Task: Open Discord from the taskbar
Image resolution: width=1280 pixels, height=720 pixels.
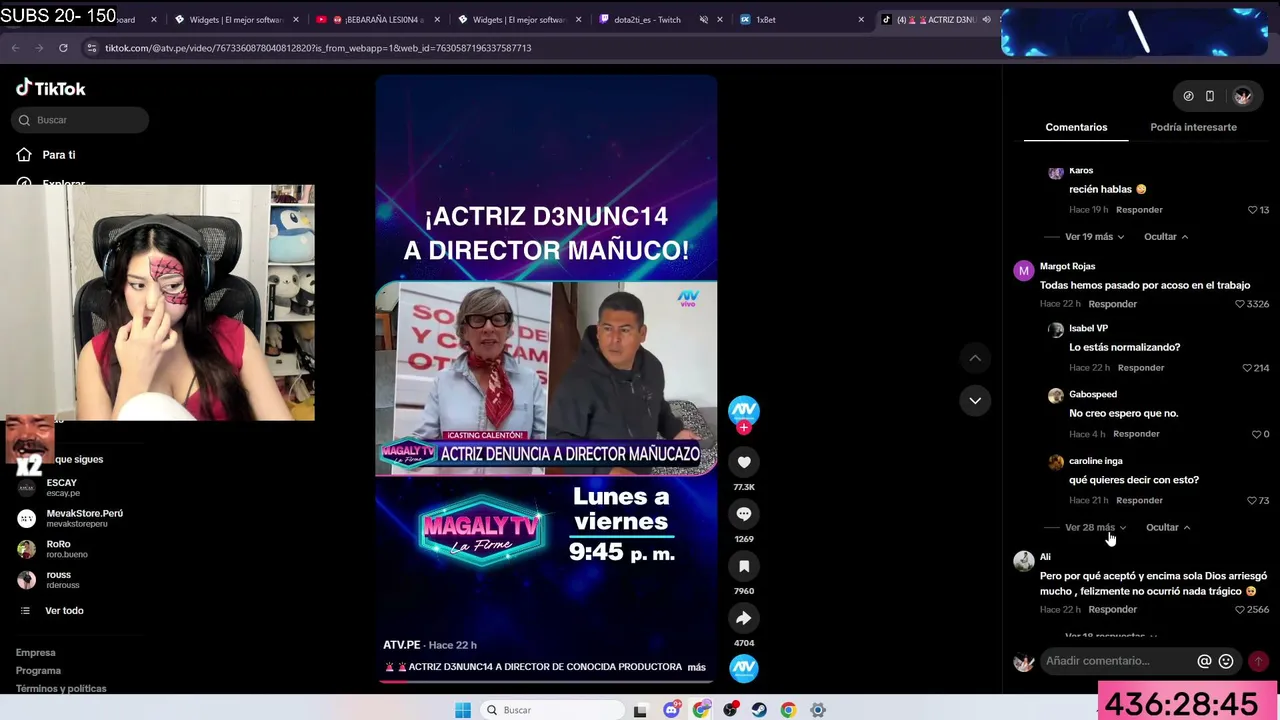Action: (672, 710)
